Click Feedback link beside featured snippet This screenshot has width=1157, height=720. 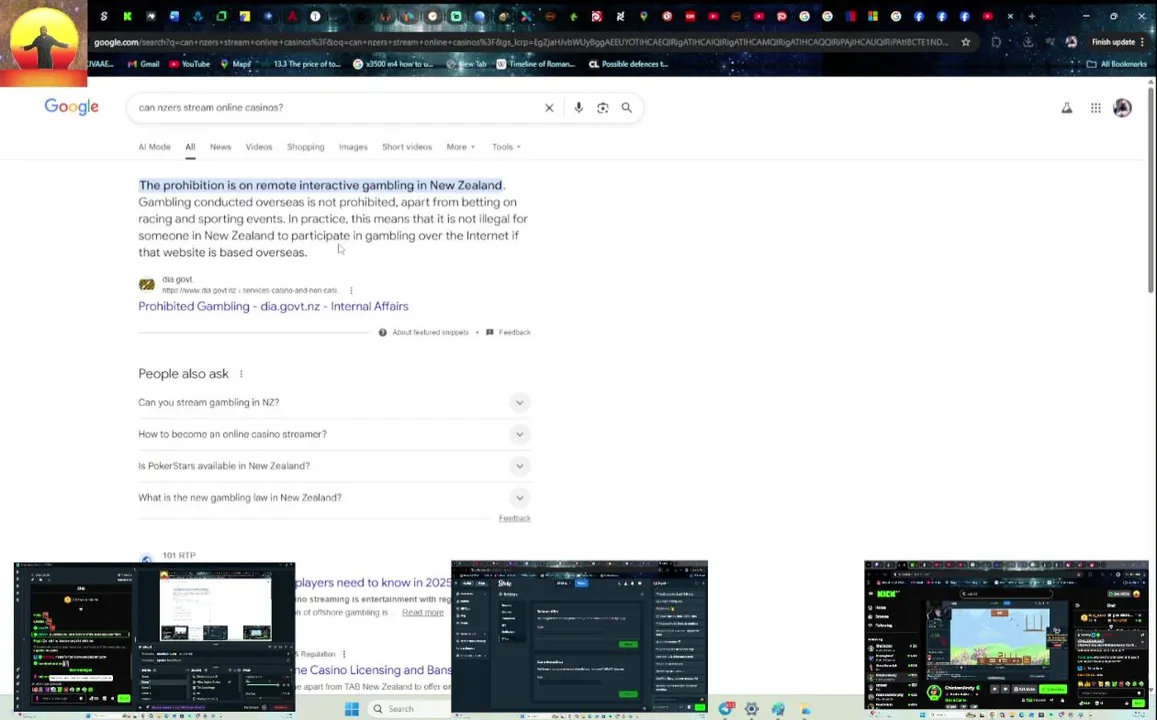click(x=514, y=333)
